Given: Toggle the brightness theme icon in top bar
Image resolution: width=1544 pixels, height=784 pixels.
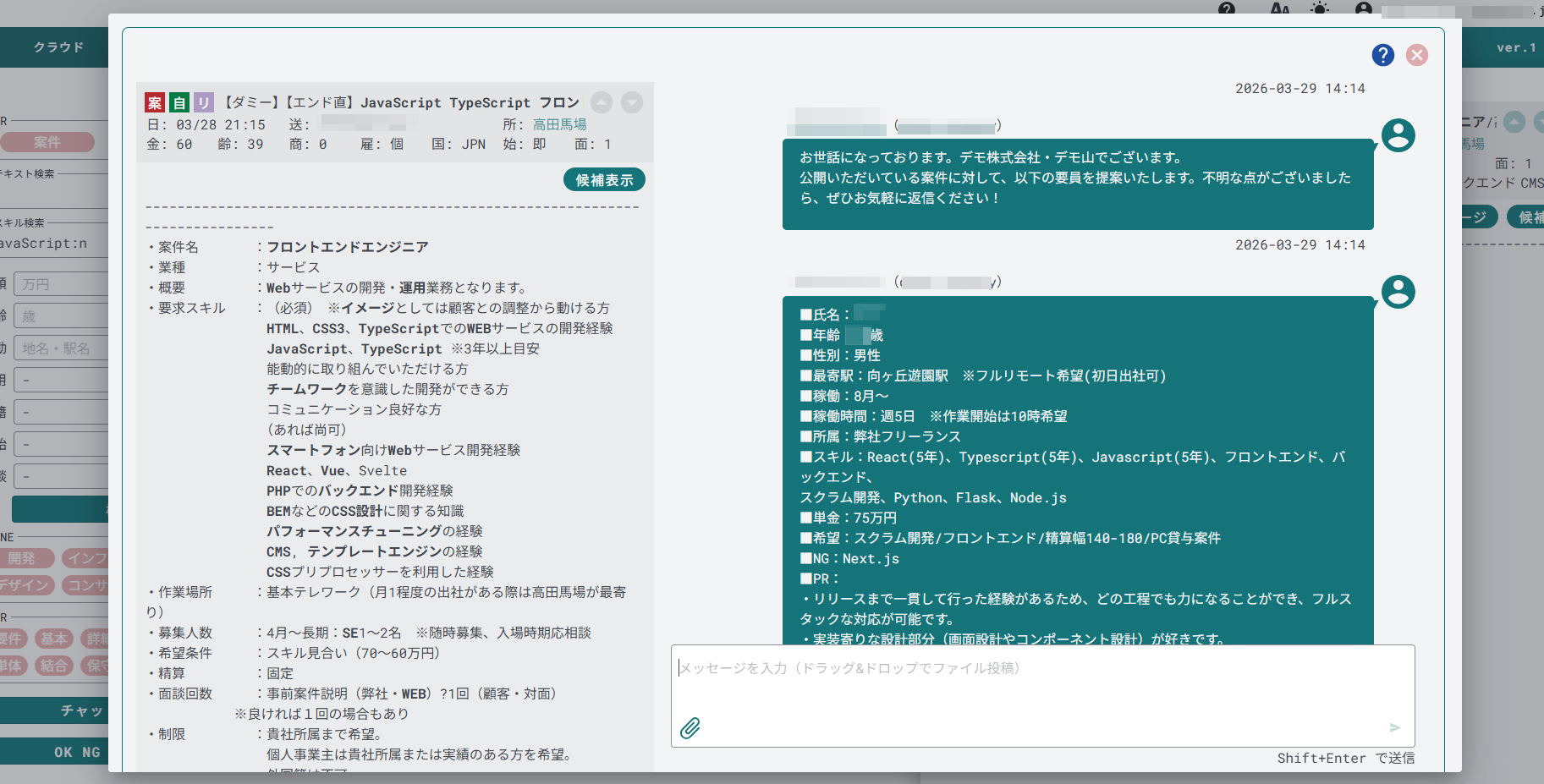Looking at the screenshot, I should click(x=1320, y=8).
